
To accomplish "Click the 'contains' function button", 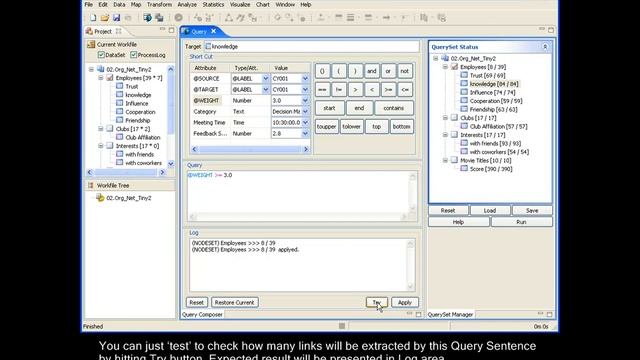I will (393, 108).
